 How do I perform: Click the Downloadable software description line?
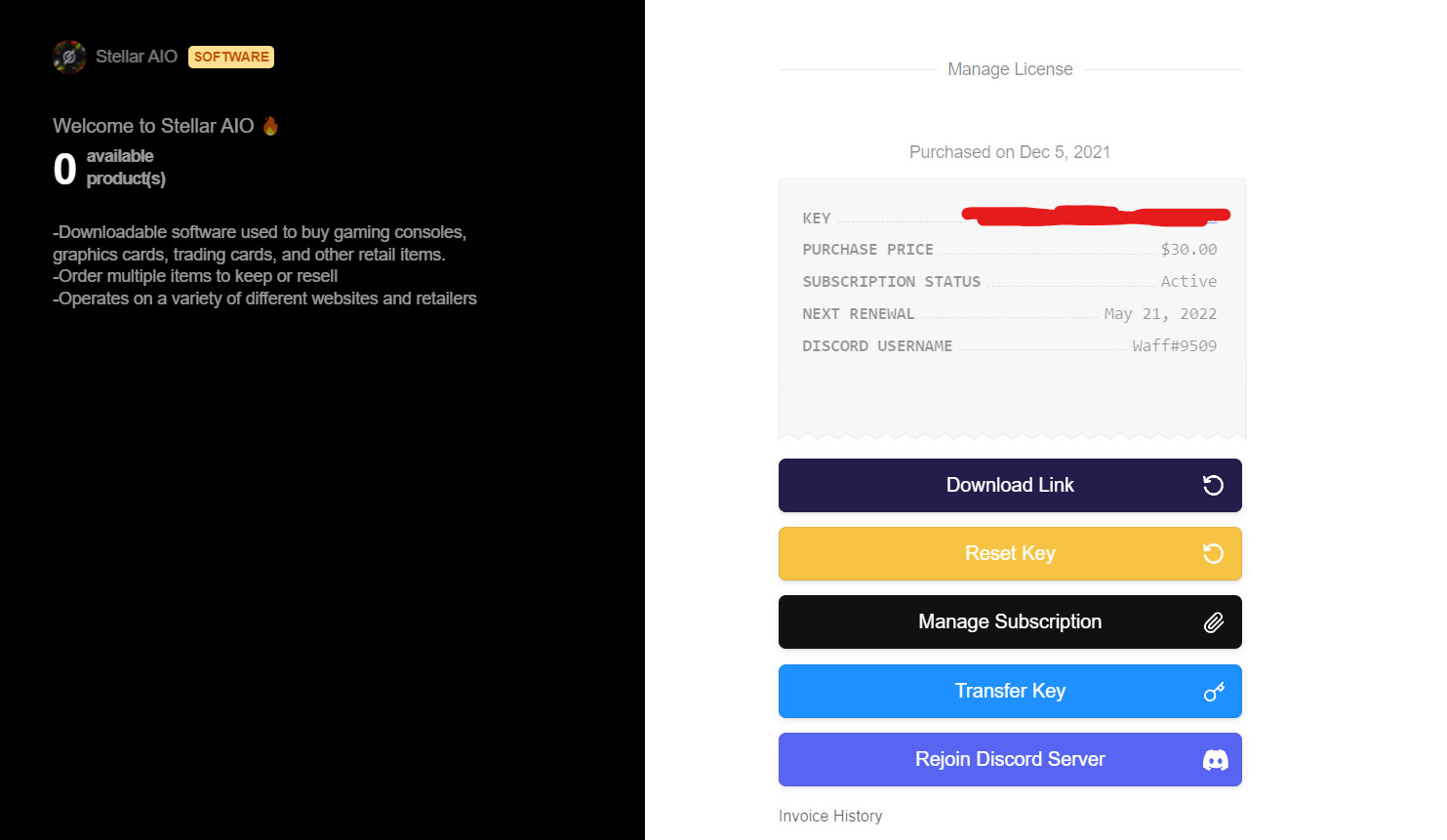[x=260, y=243]
